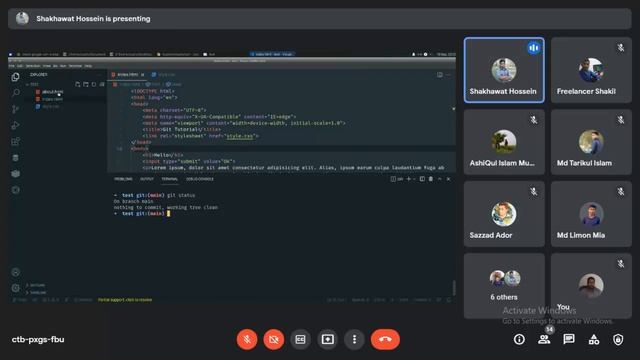The width and height of the screenshot is (640, 360).
Task: Open the Manage gear icon in VS Code
Action: tap(16, 288)
